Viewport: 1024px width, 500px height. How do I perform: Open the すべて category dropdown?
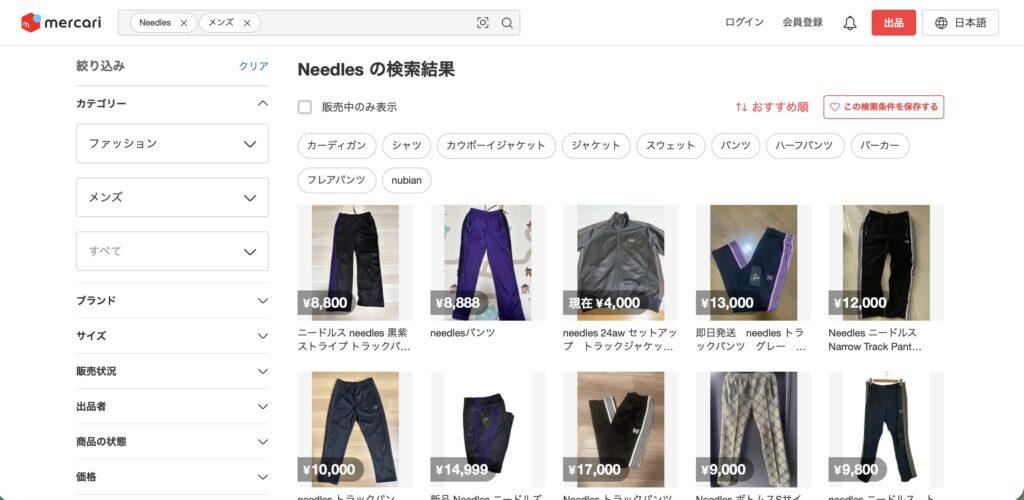[x=172, y=251]
